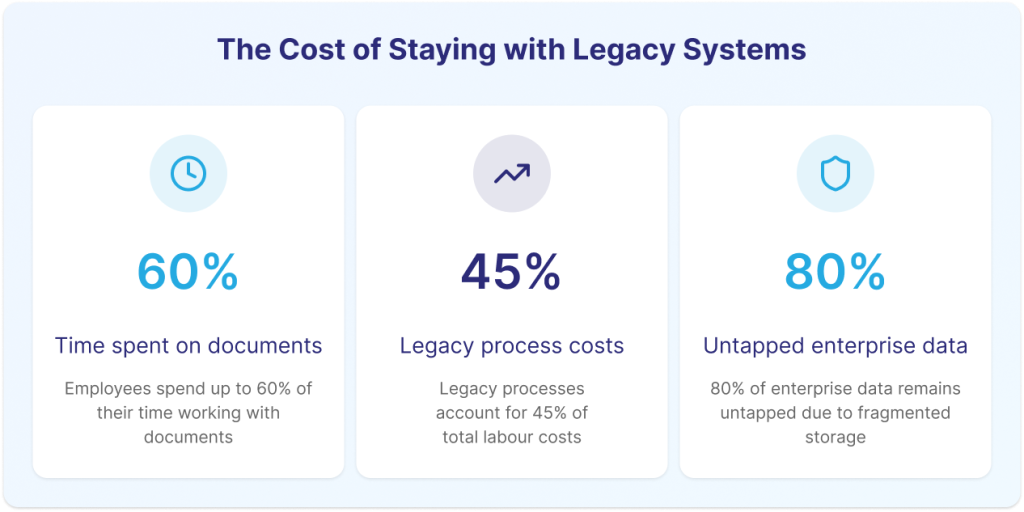
Task: Click 'The Cost of Staying with Legacy Systems' title
Action: [512, 49]
